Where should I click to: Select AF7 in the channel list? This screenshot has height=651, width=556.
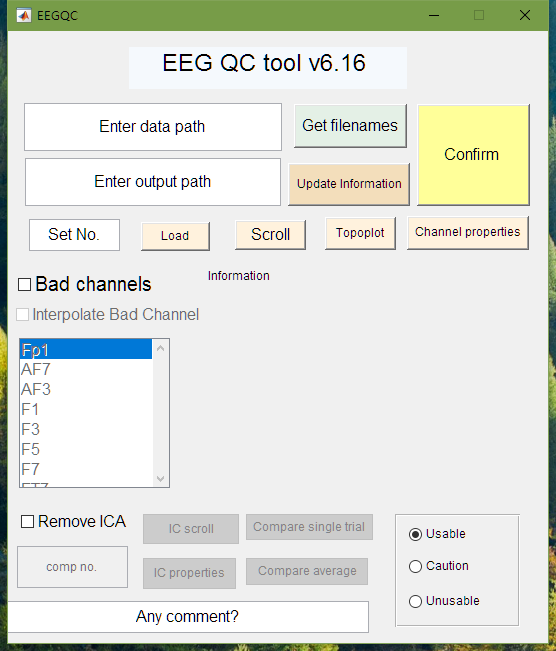tap(86, 369)
